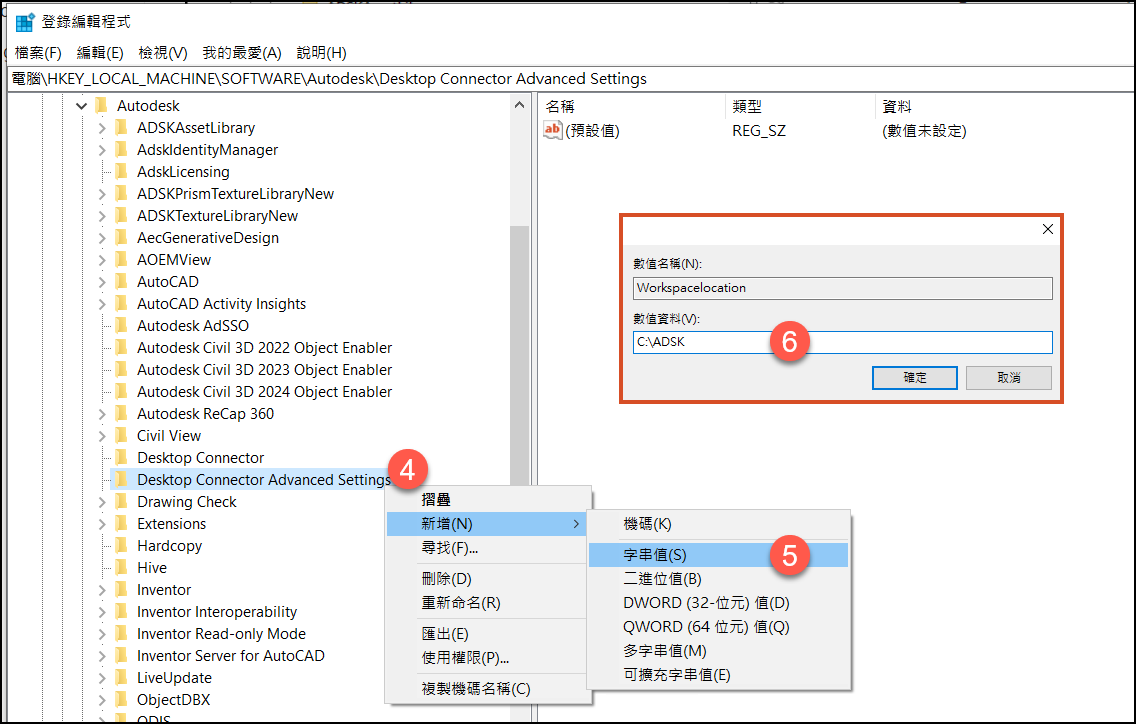Choose 摺疊 in the context menu
This screenshot has height=724, width=1136.
point(488,499)
